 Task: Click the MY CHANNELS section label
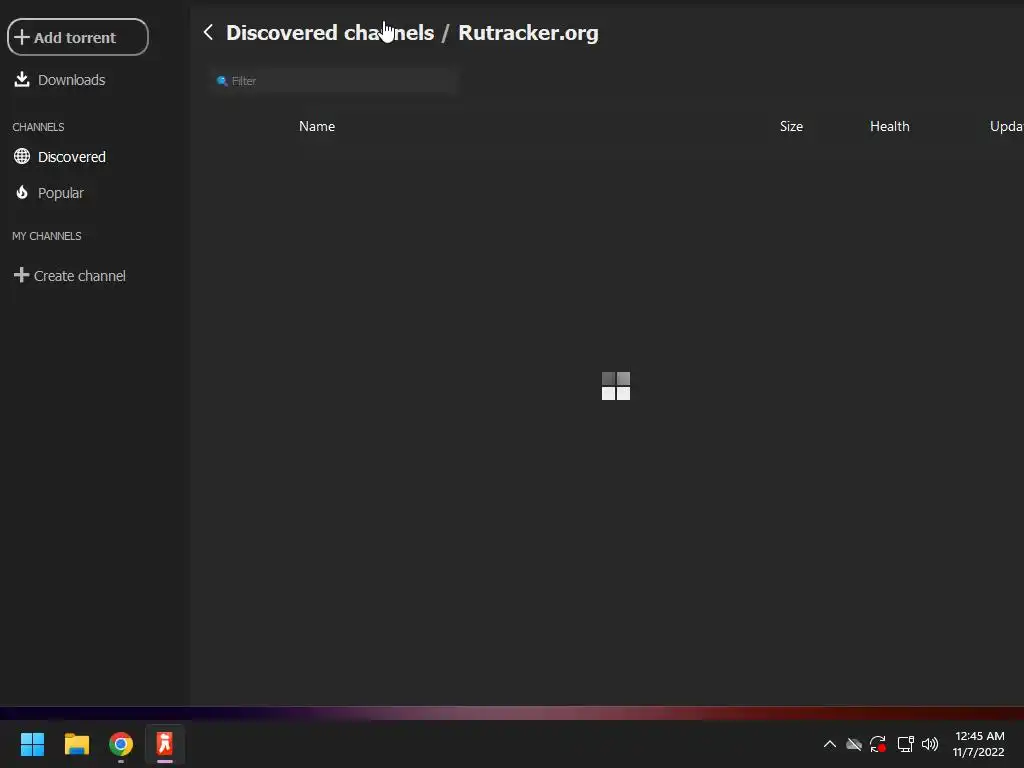[47, 236]
